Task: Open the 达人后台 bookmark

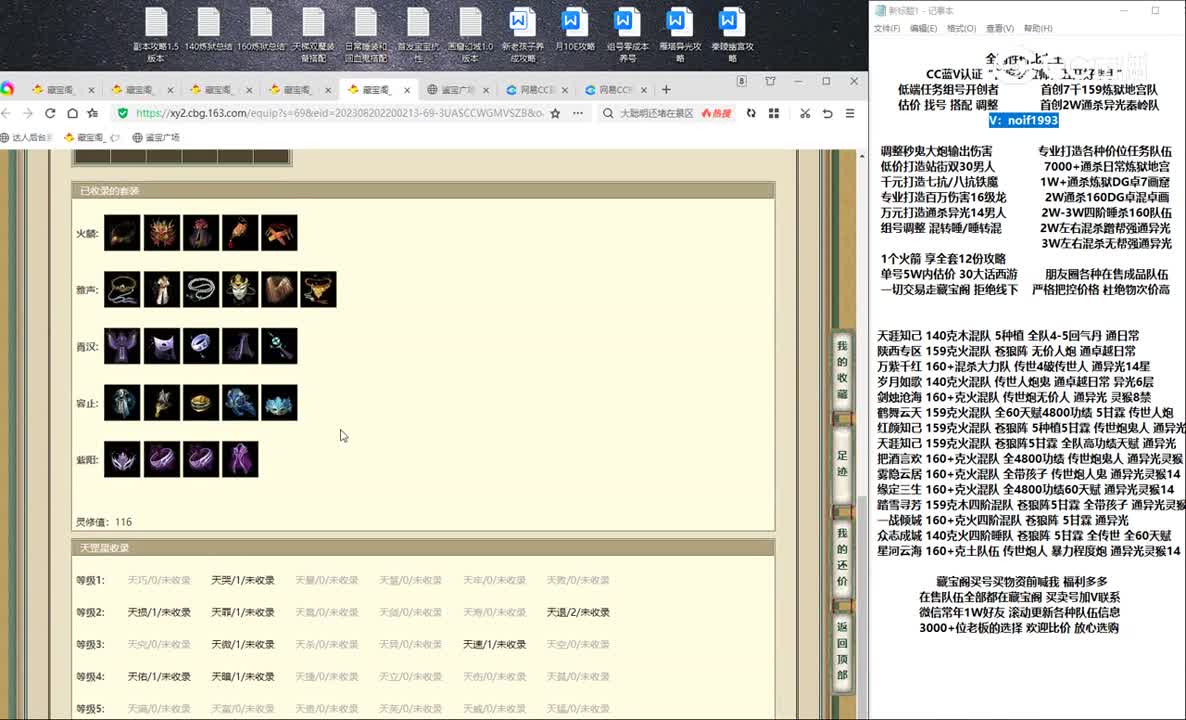Action: click(x=27, y=138)
